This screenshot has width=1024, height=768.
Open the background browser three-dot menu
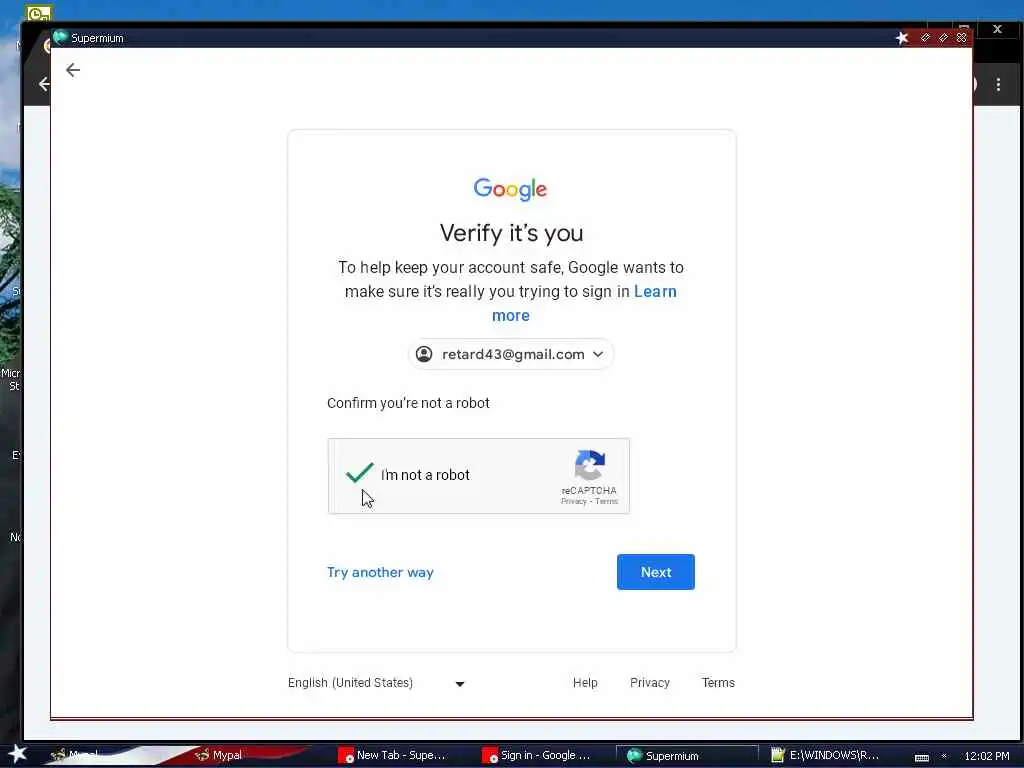pyautogui.click(x=998, y=84)
